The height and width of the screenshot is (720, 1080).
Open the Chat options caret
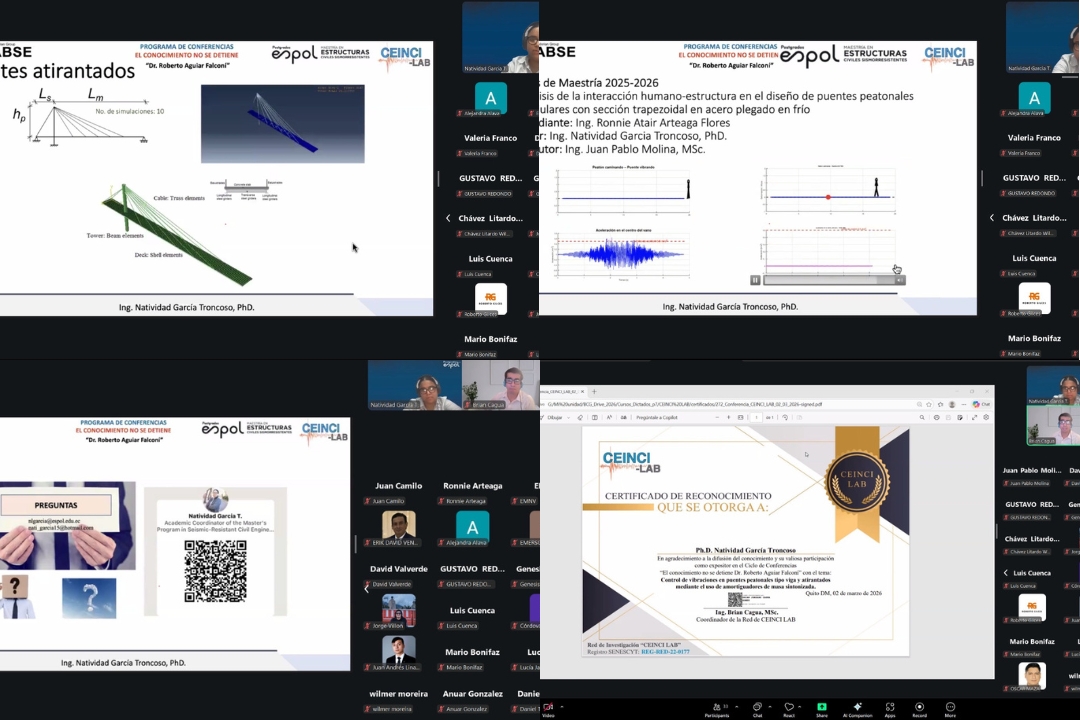770,708
